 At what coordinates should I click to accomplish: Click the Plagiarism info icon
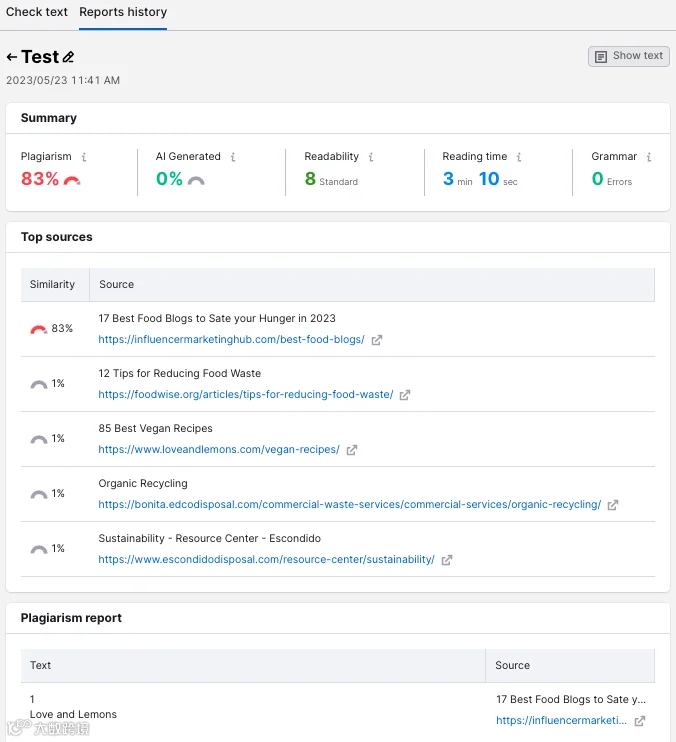tap(84, 157)
